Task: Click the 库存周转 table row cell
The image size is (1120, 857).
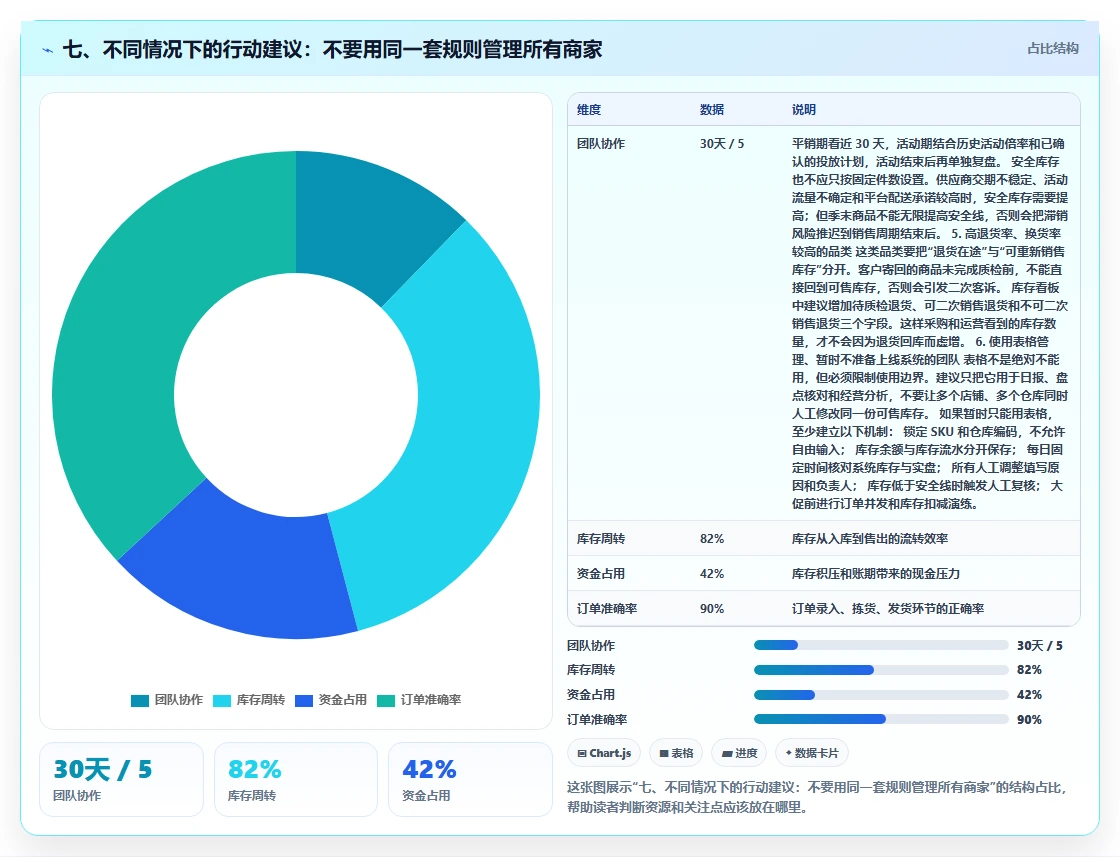Action: 601,538
